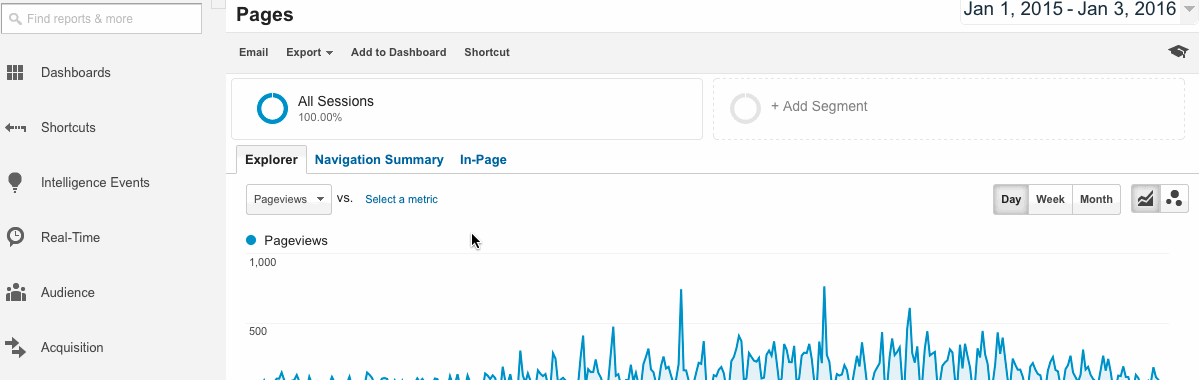Open the Shortcuts section
1199x380 pixels.
[x=68, y=128]
